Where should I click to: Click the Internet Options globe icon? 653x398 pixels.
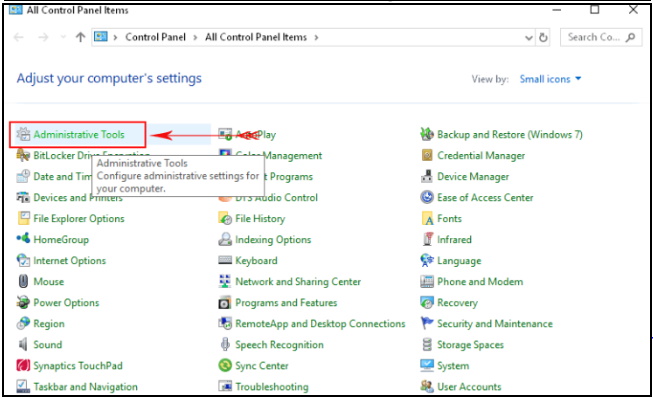point(23,260)
